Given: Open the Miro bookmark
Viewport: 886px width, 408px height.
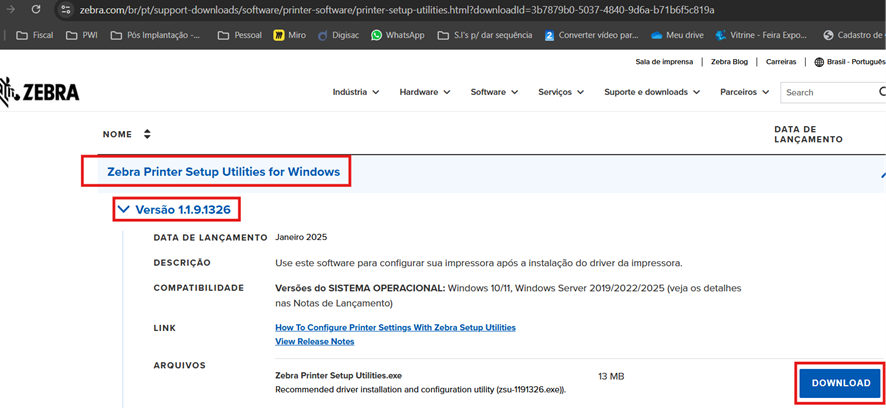Looking at the screenshot, I should tap(289, 35).
